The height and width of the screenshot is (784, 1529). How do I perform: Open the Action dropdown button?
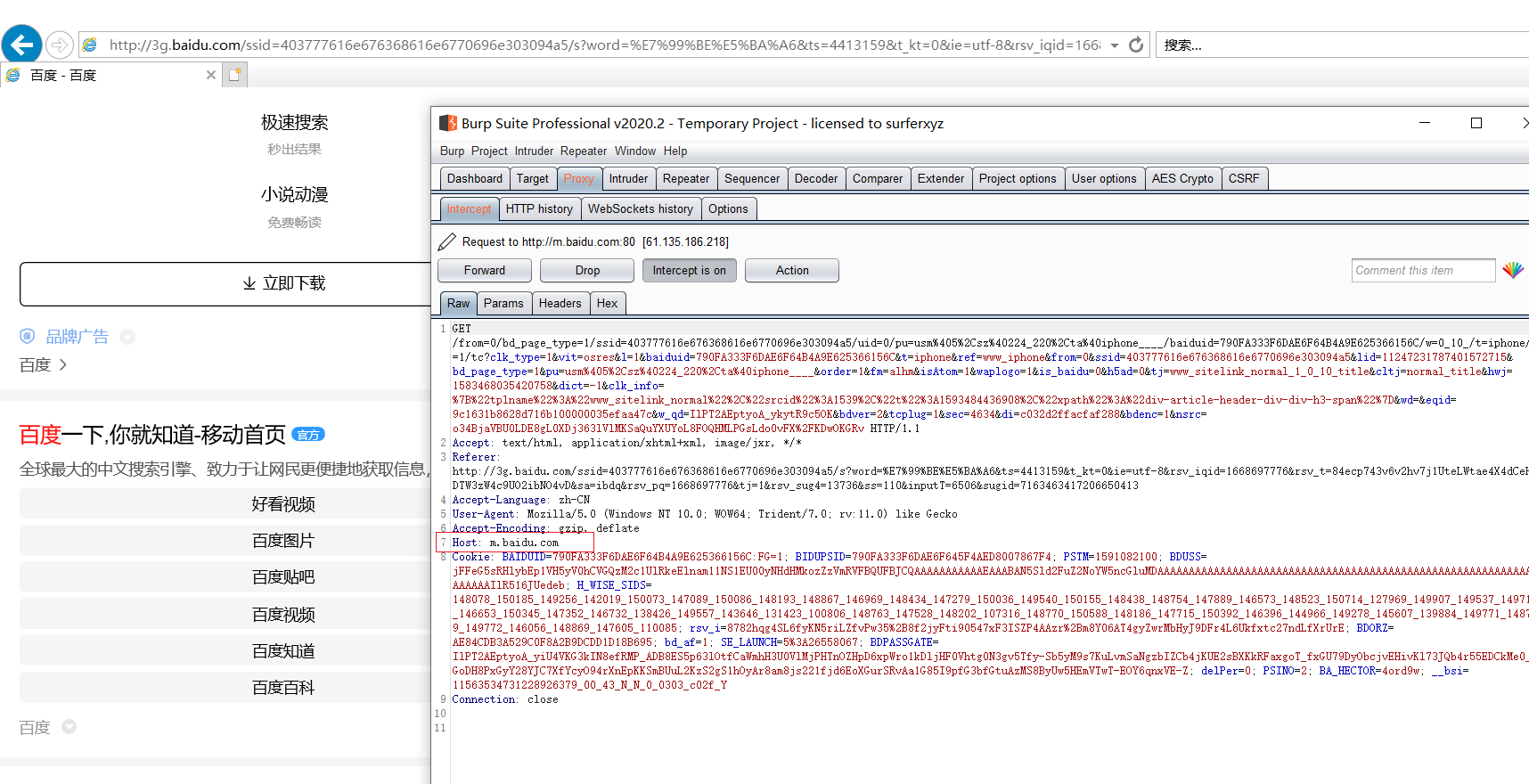pyautogui.click(x=792, y=271)
